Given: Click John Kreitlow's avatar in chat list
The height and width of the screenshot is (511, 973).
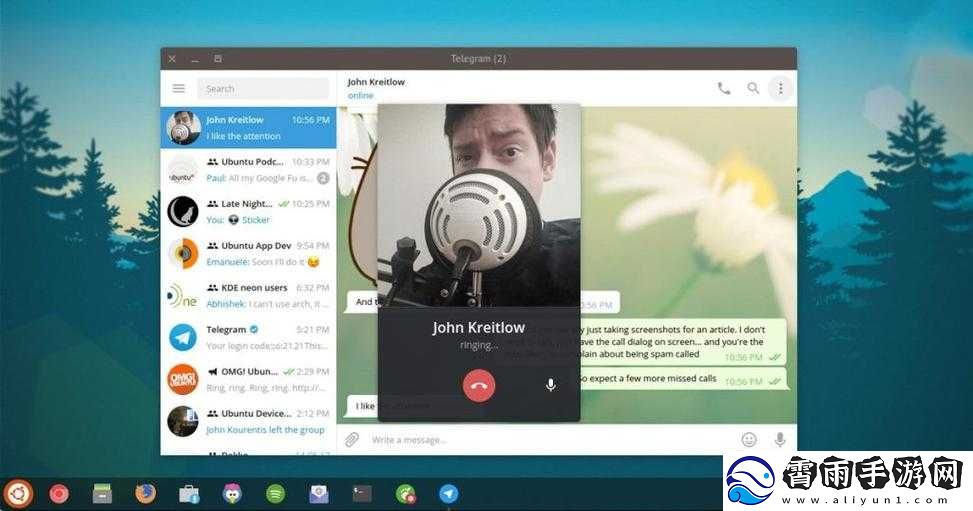Looking at the screenshot, I should 183,127.
